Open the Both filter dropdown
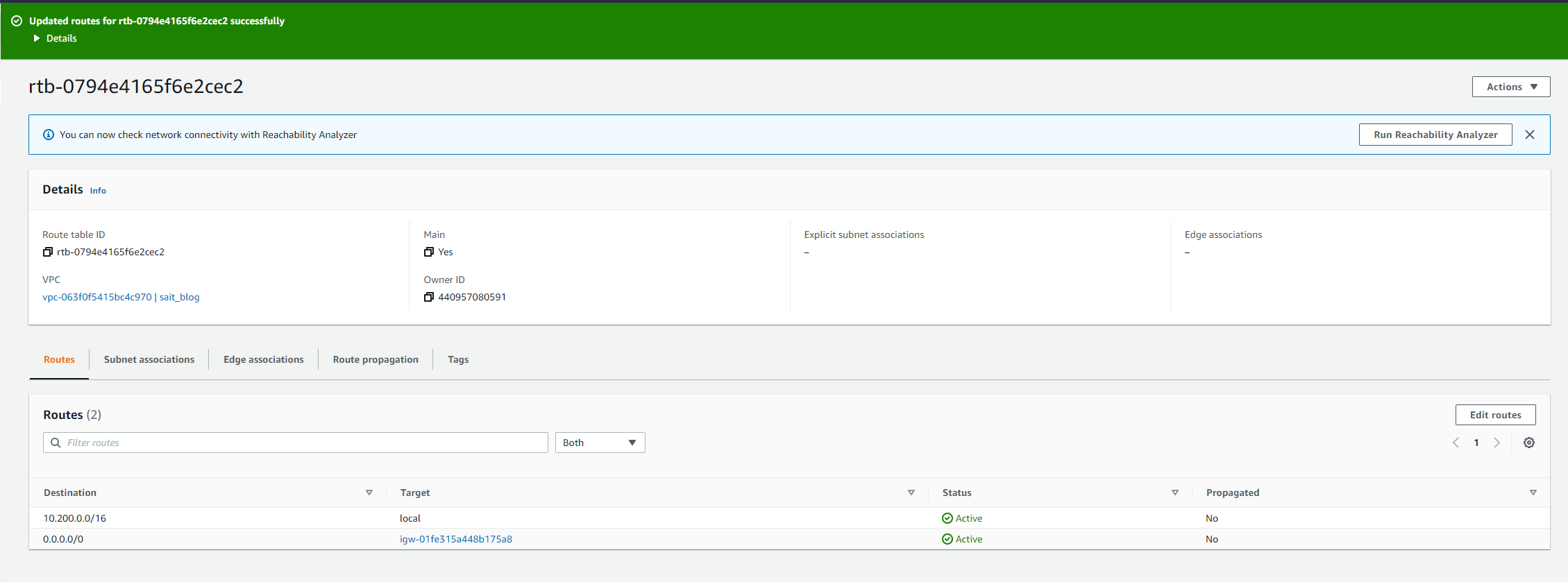The image size is (1568, 582). 600,443
